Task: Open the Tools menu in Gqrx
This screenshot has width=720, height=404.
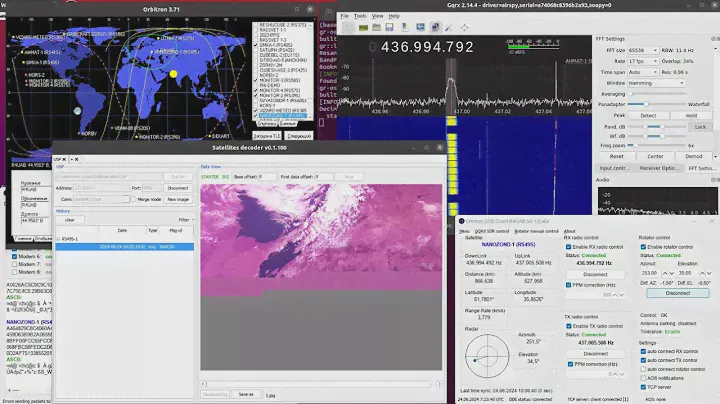Action: [360, 16]
